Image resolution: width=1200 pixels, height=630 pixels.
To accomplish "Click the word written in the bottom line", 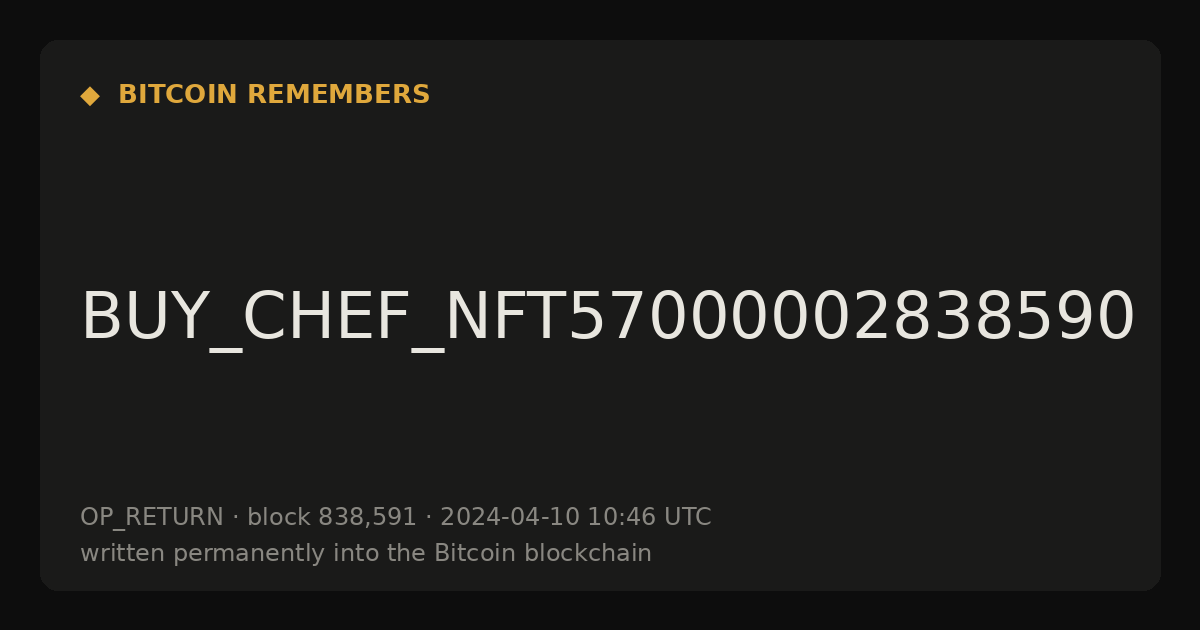I will click(122, 553).
